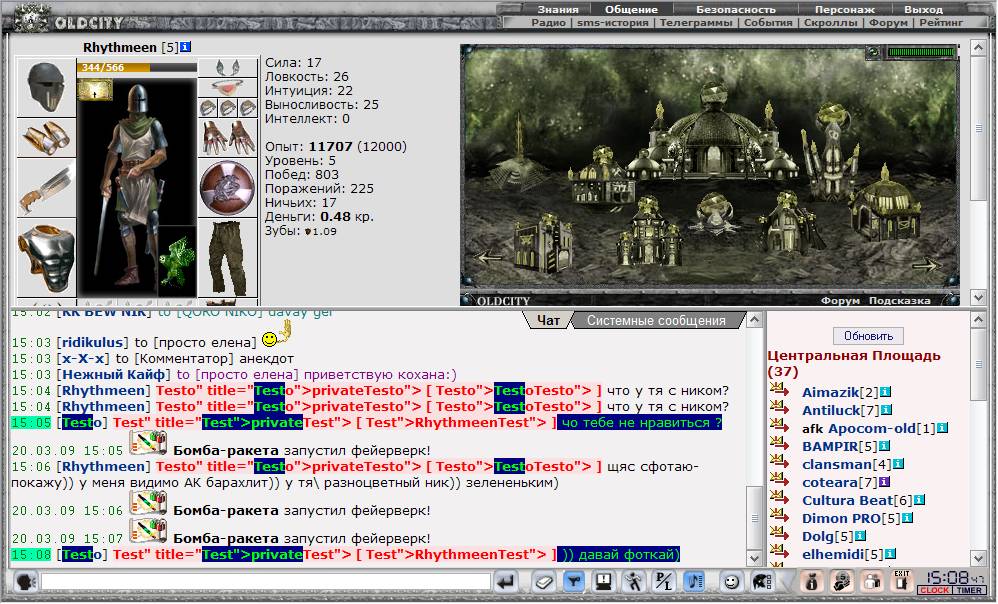This screenshot has width=998, height=604.
Task: Click the 344/566 health bar
Action: click(x=137, y=67)
